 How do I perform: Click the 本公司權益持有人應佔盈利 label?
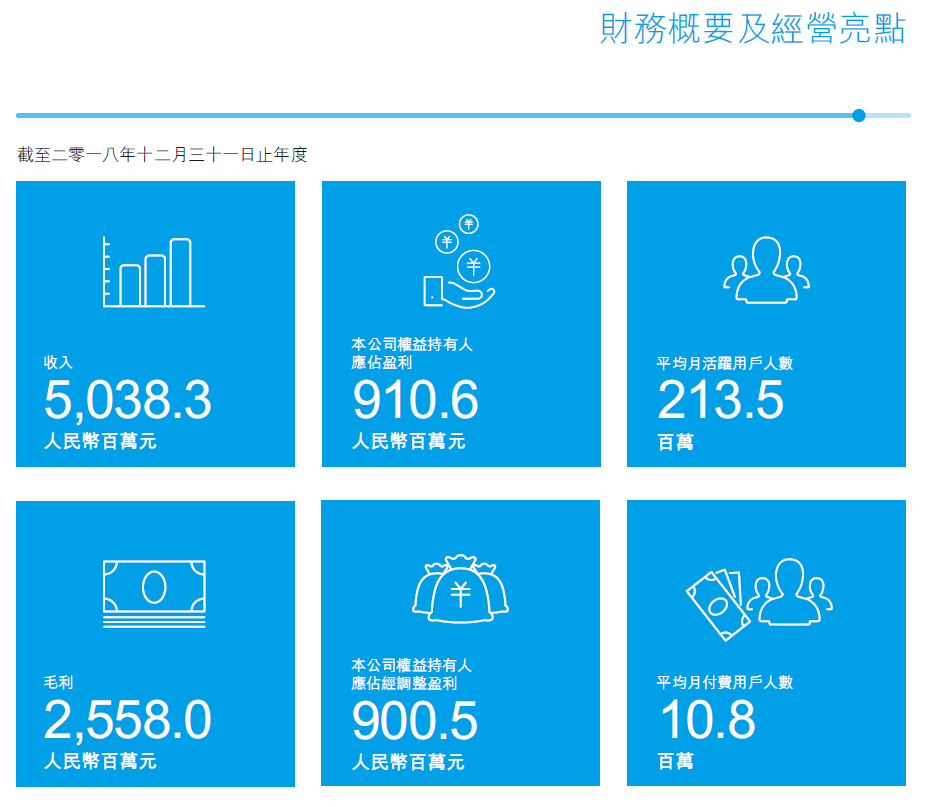tap(412, 353)
